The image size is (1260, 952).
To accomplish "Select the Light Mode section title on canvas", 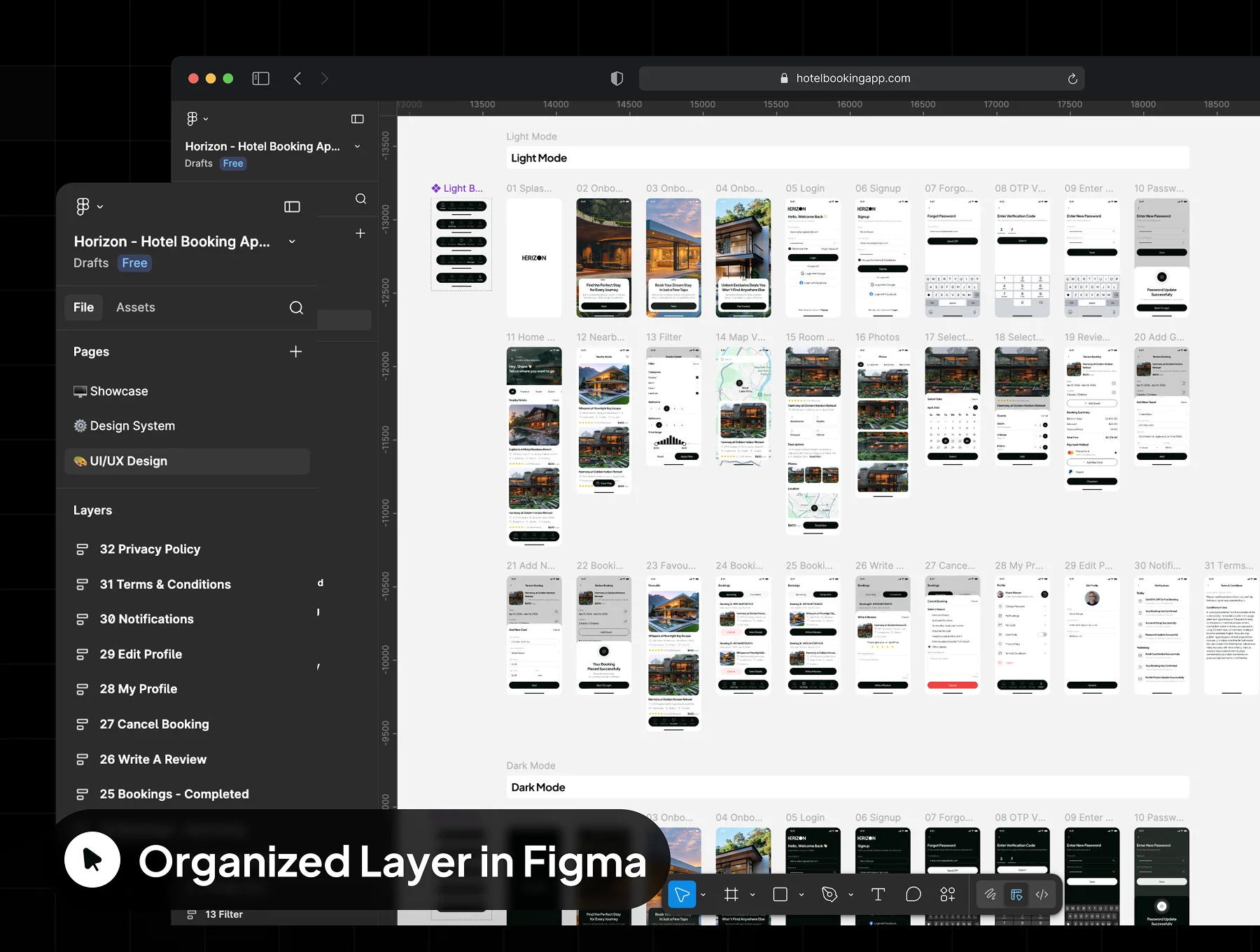I will coord(539,158).
